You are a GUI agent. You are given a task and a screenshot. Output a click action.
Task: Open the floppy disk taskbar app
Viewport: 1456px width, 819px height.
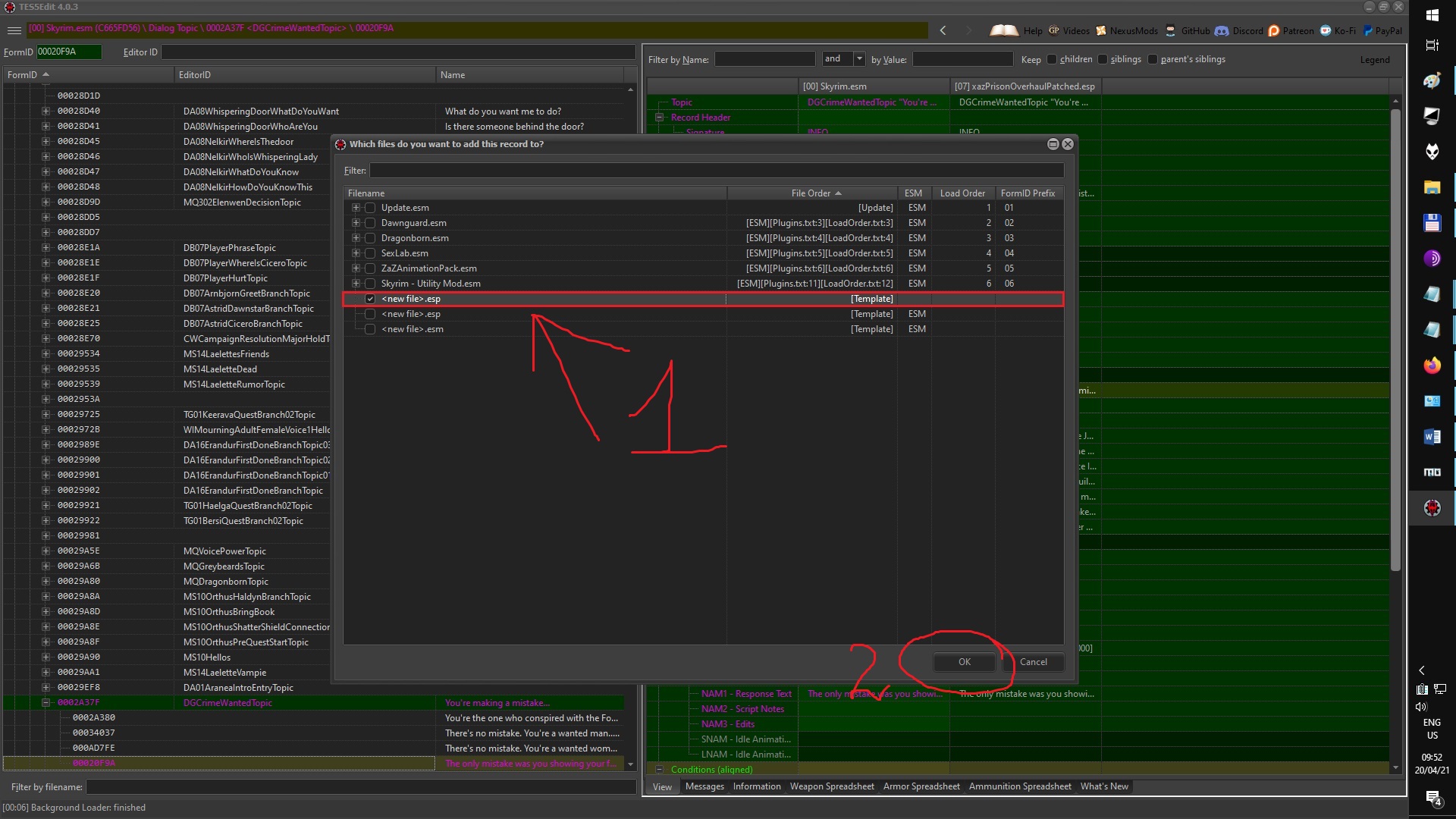click(x=1432, y=223)
